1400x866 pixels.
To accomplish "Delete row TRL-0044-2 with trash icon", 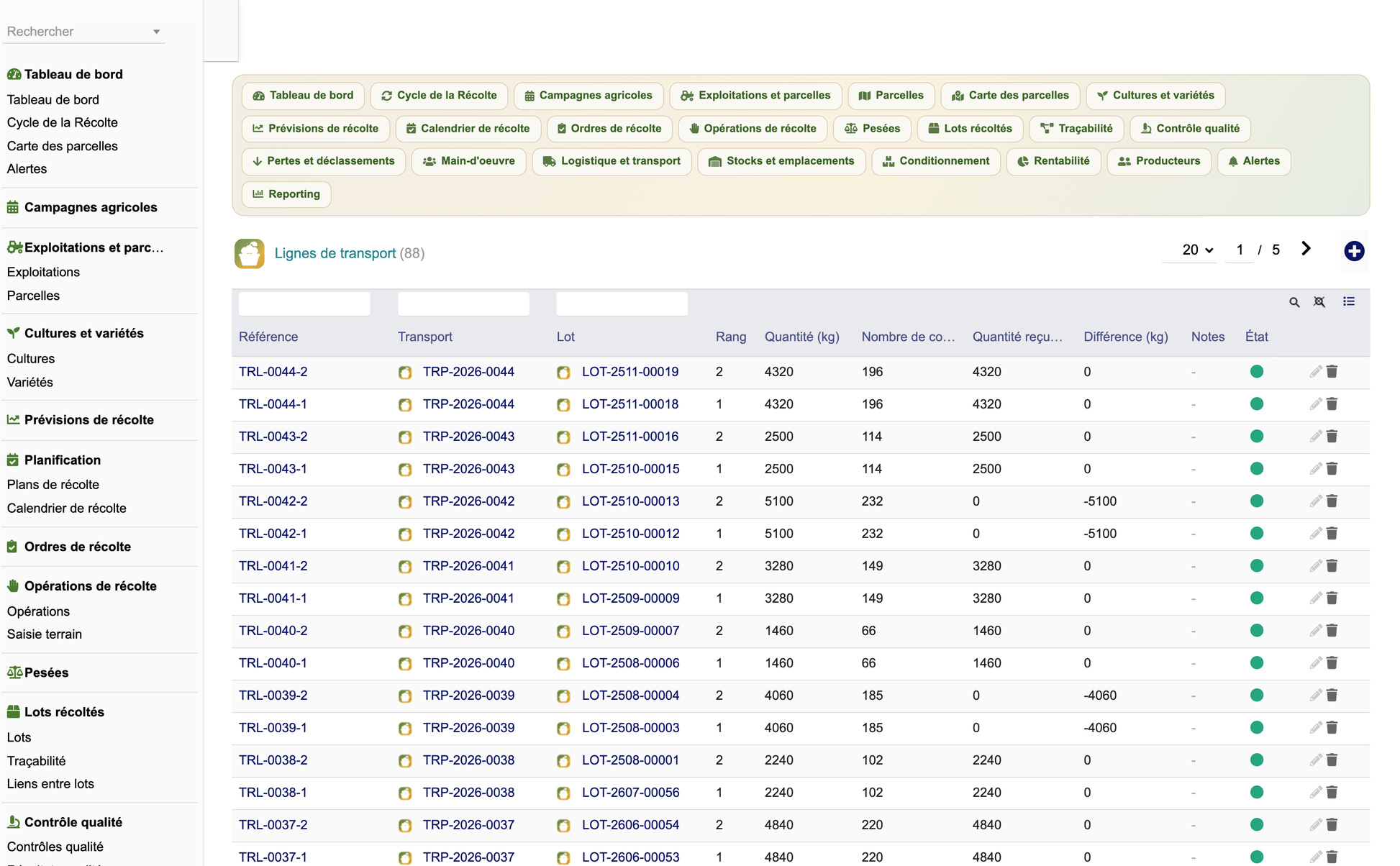I will (1332, 372).
